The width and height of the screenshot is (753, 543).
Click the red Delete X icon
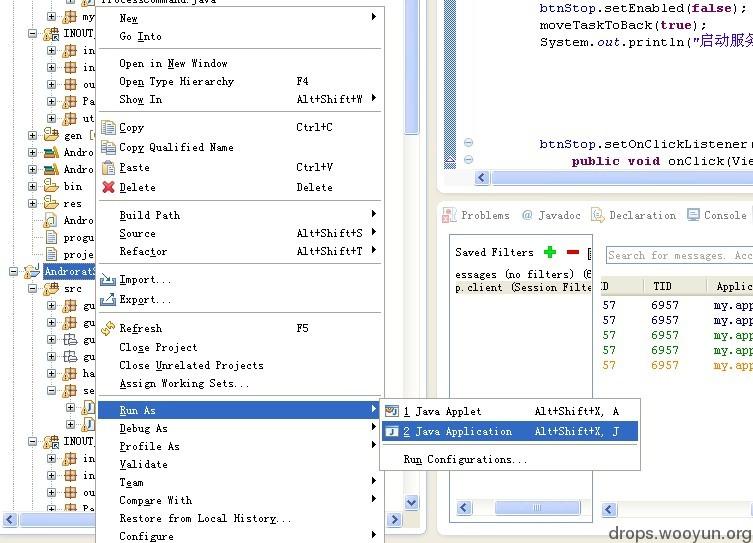pos(109,187)
